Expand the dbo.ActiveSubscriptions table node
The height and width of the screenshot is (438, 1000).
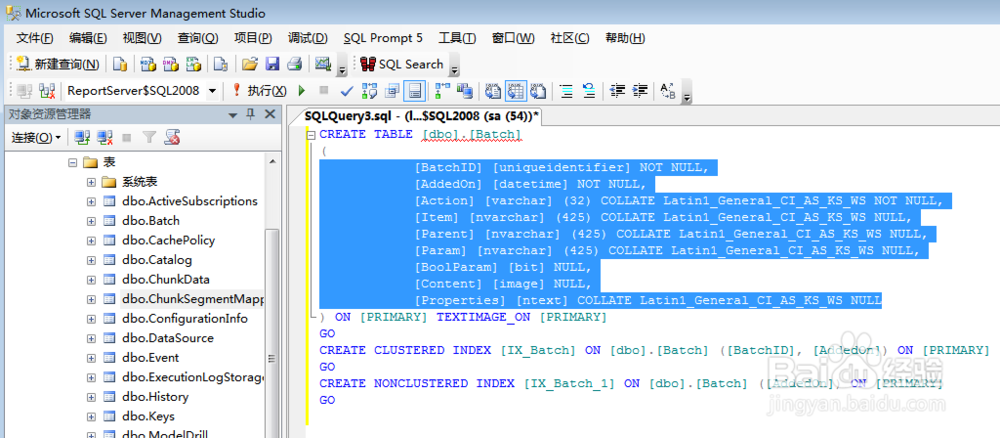[91, 201]
